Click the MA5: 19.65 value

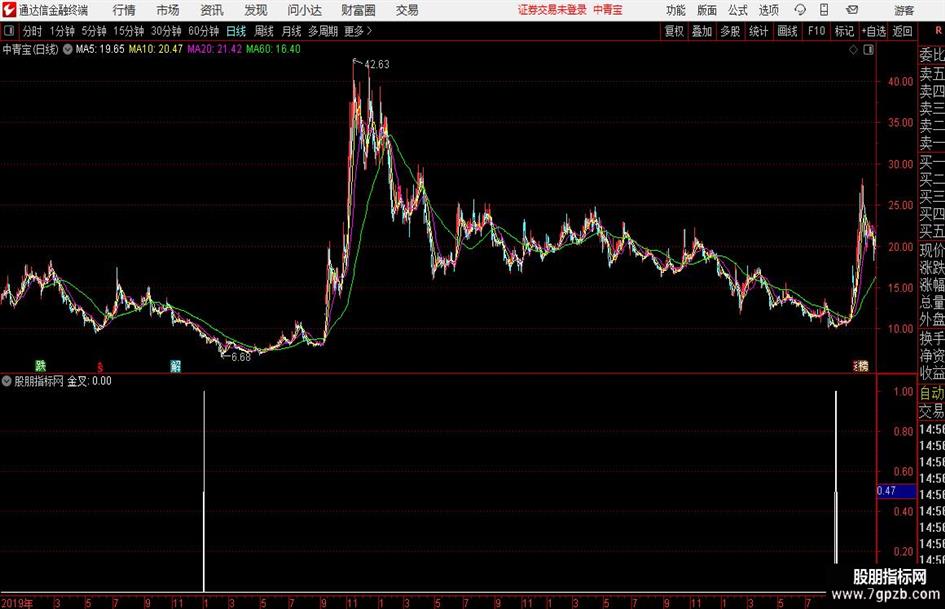(x=100, y=49)
